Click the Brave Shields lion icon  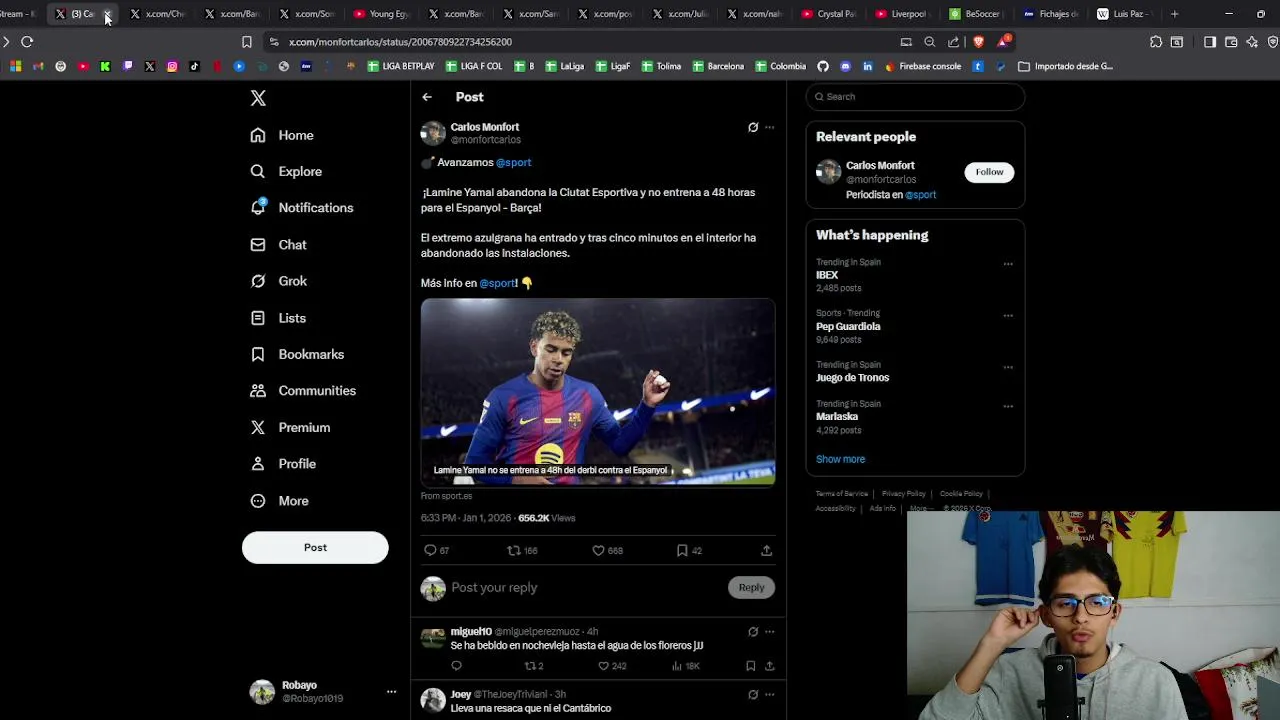click(978, 42)
